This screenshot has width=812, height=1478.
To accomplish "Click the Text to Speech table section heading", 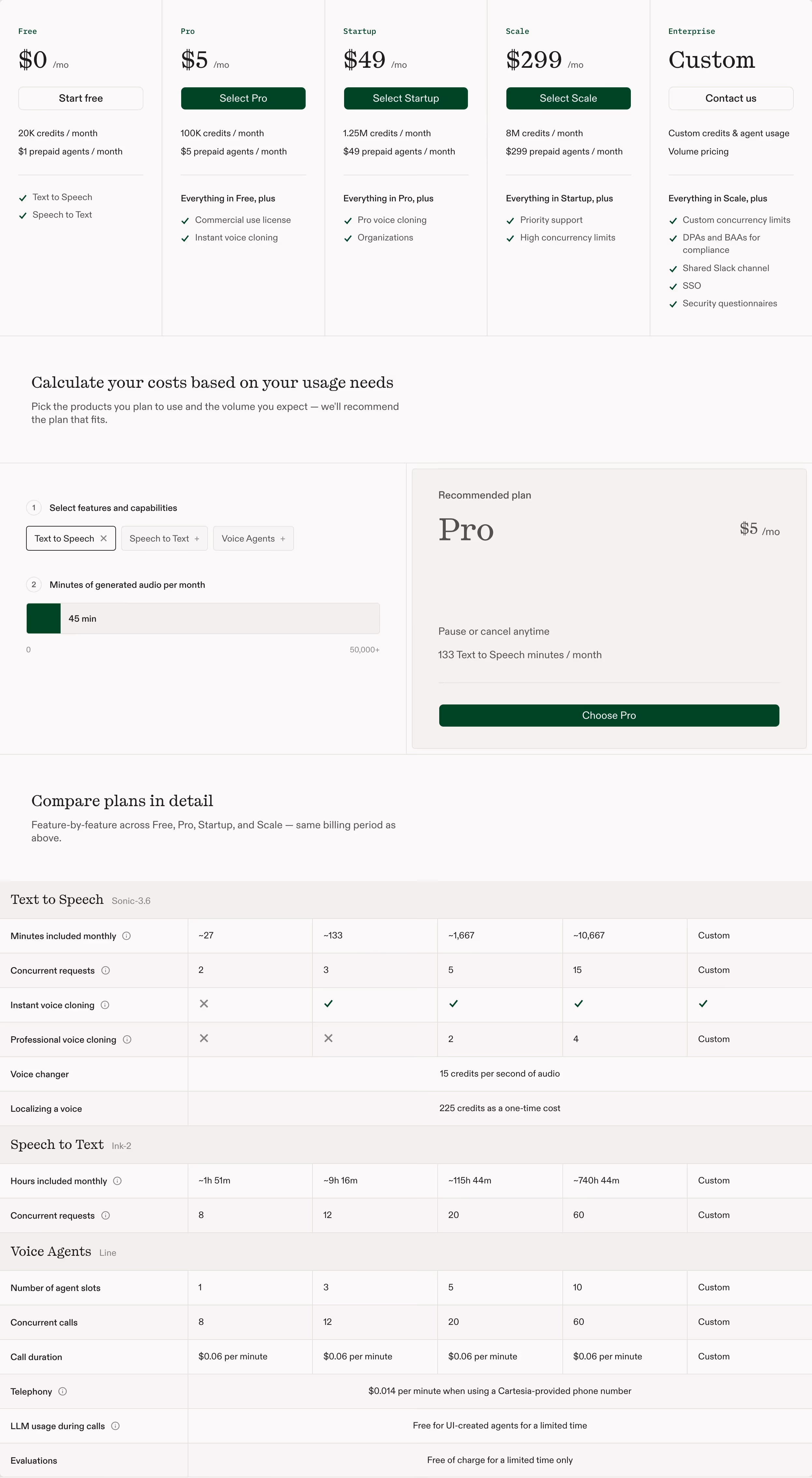I will tap(57, 900).
